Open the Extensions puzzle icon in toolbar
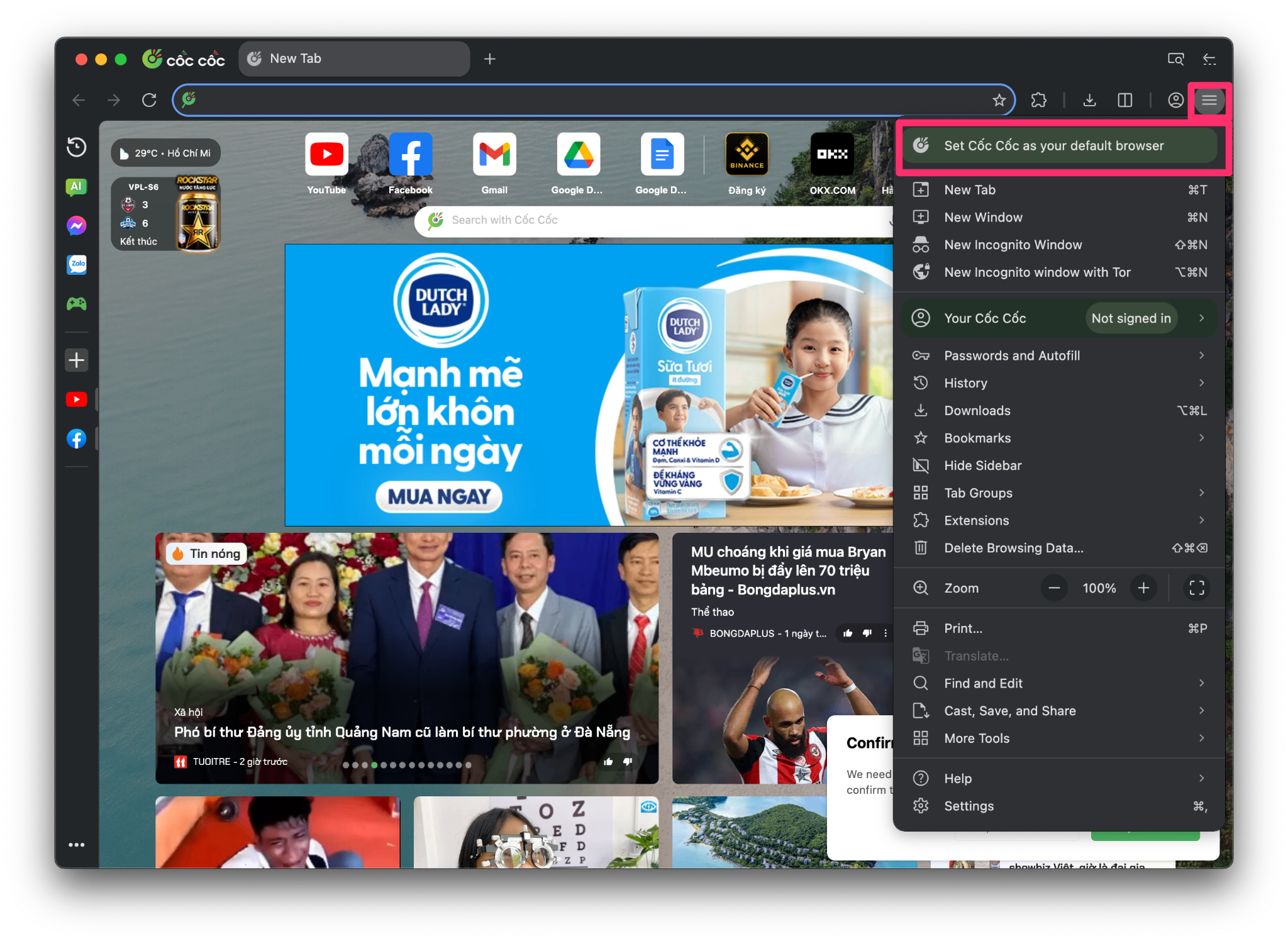Image resolution: width=1288 pixels, height=941 pixels. point(1039,100)
